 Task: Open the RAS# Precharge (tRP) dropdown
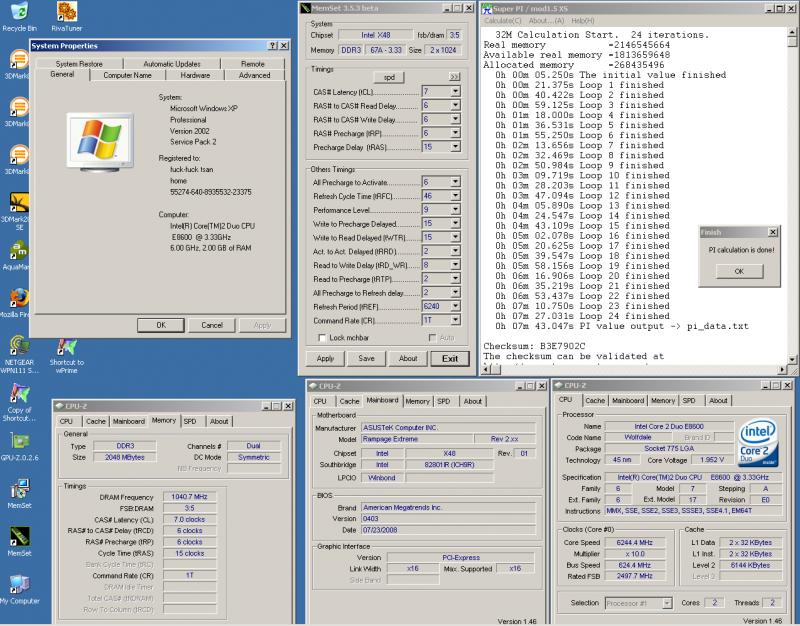point(455,133)
